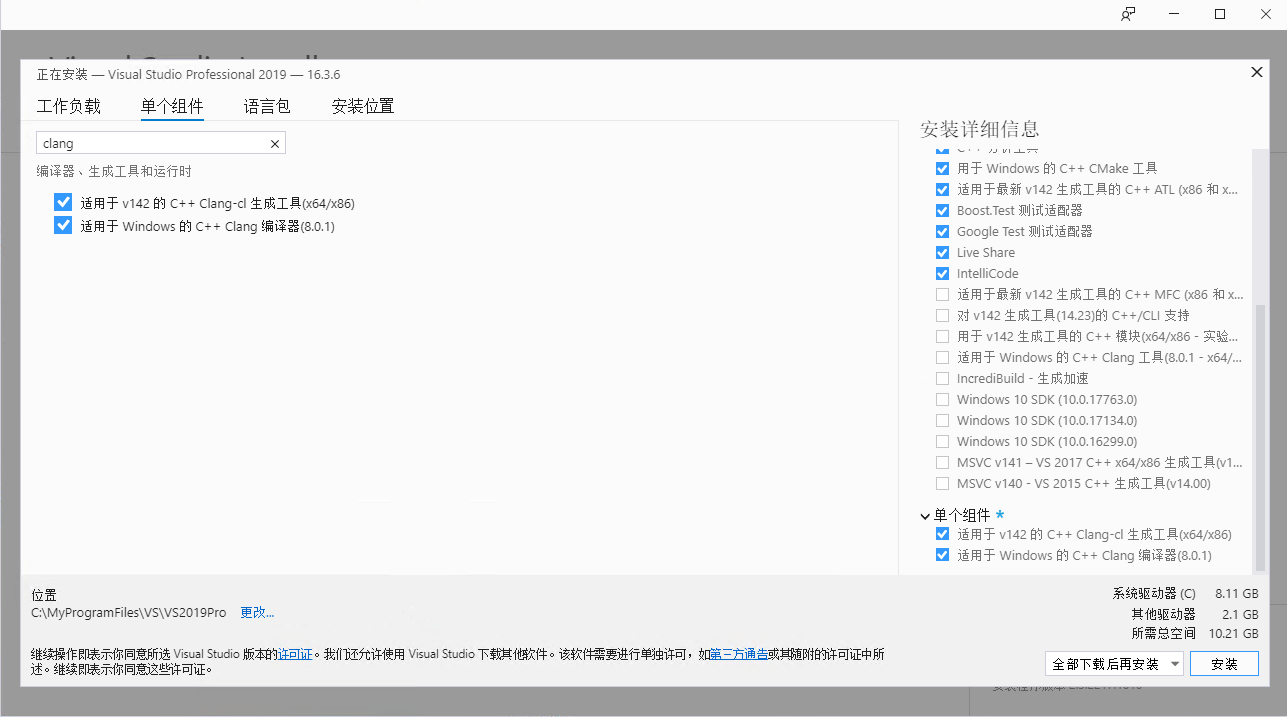Switch to the 语言包 tab
Screen dimensions: 1287x717
(266, 106)
